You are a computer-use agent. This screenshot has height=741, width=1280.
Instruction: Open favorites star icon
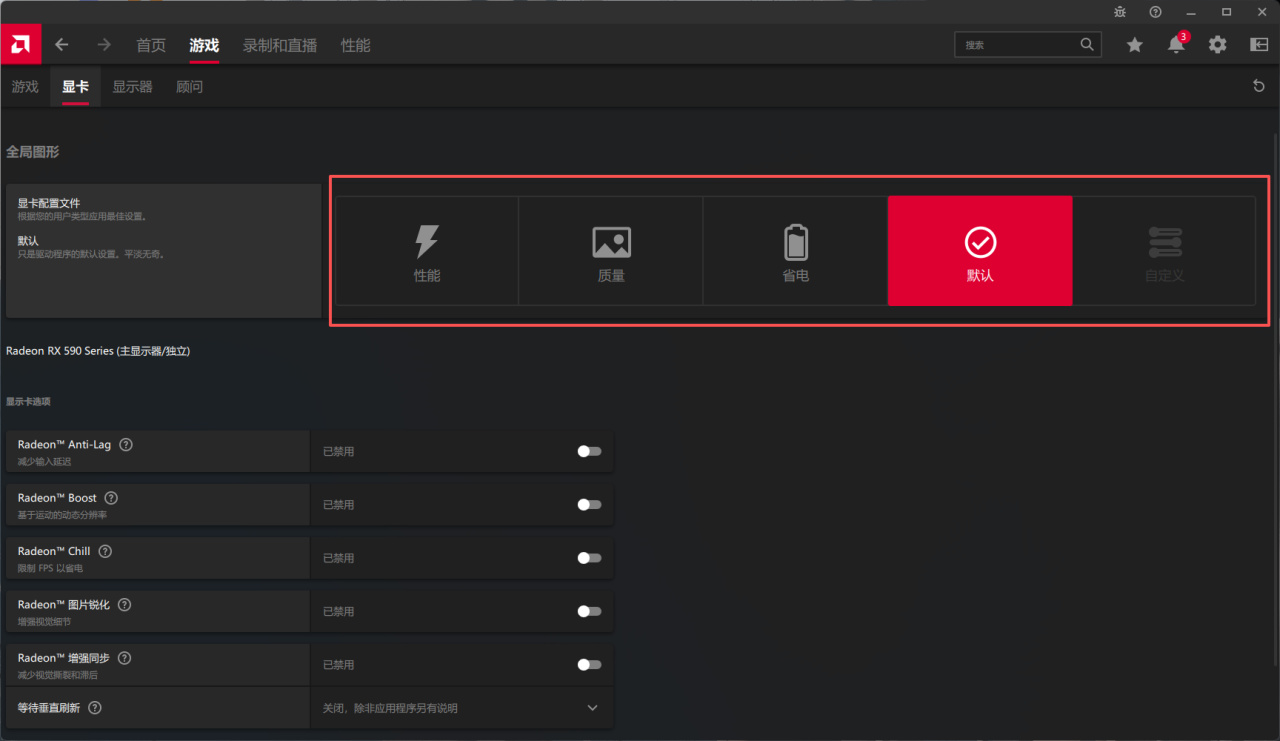[x=1134, y=45]
